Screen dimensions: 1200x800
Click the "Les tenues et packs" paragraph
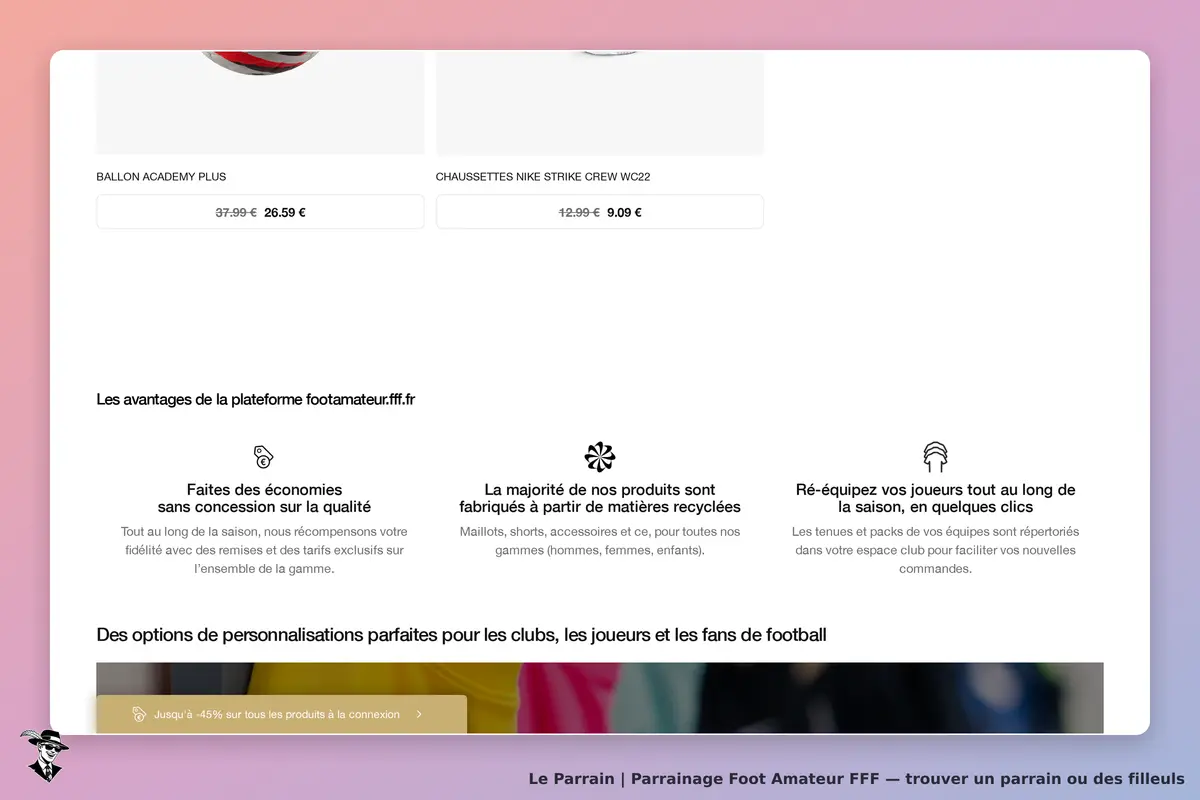[936, 550]
